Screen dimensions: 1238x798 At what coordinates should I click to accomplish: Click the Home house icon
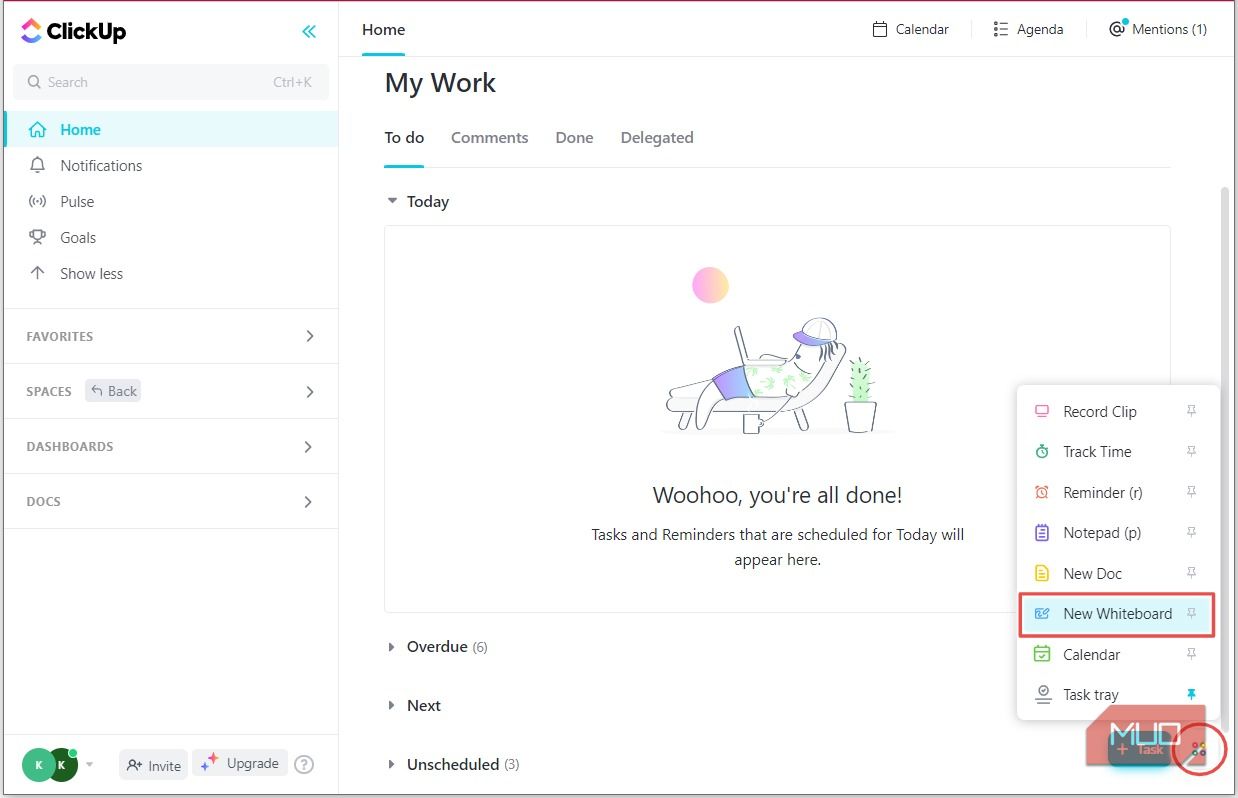tap(37, 129)
